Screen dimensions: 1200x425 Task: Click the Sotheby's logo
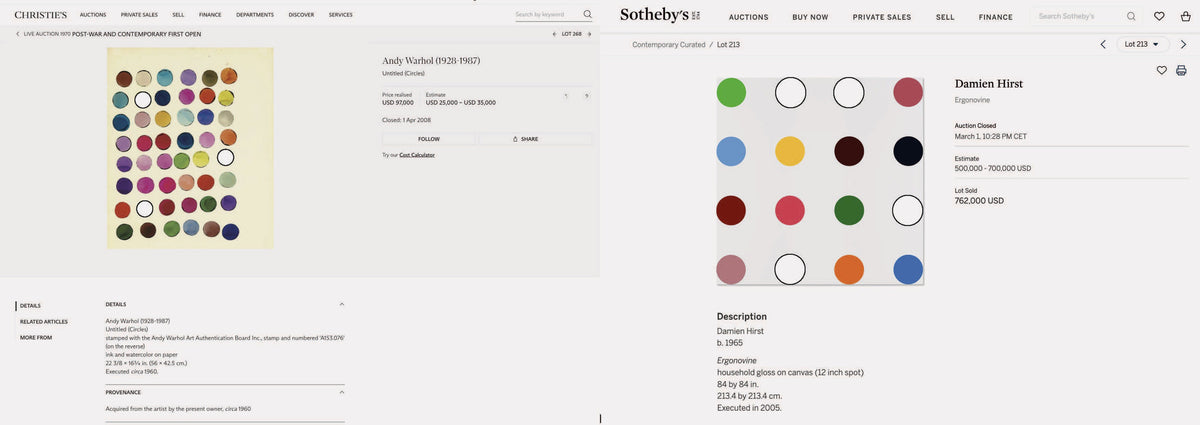click(x=662, y=15)
